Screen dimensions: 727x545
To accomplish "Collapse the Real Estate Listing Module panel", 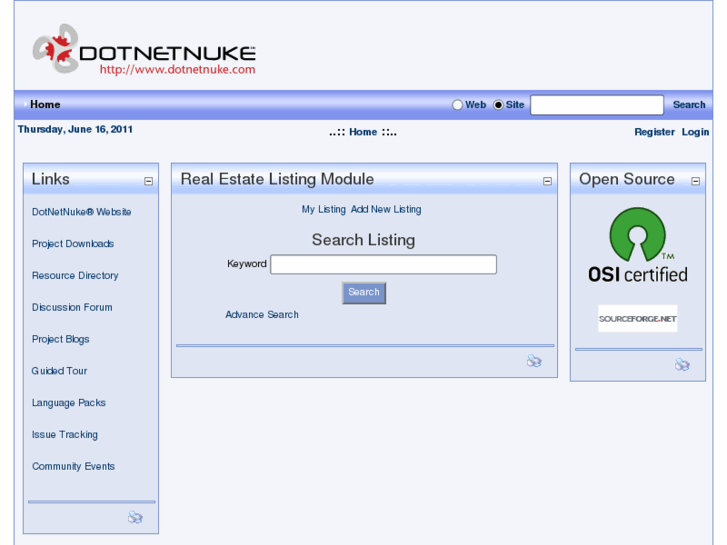I will click(547, 181).
